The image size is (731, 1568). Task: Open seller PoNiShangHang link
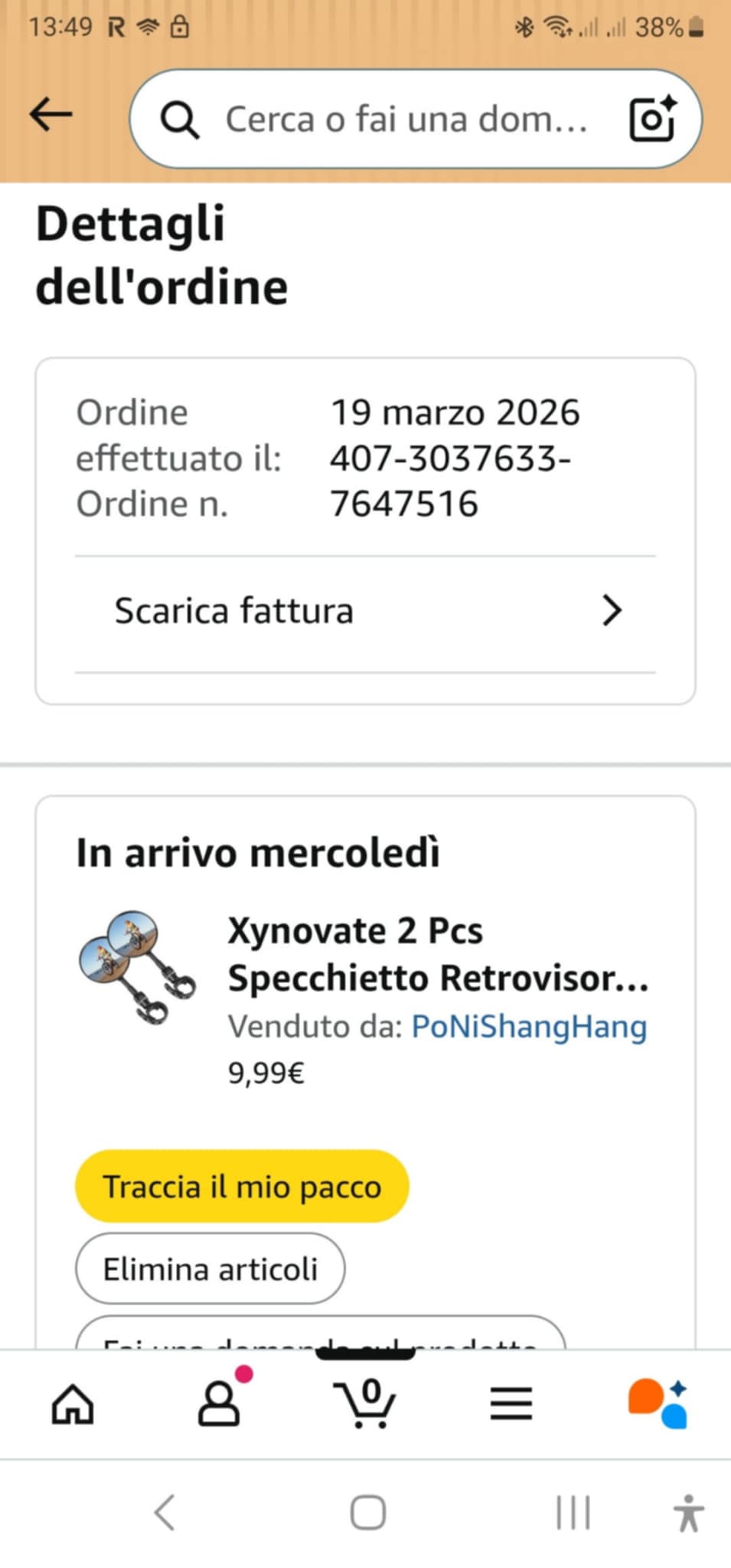coord(529,1027)
